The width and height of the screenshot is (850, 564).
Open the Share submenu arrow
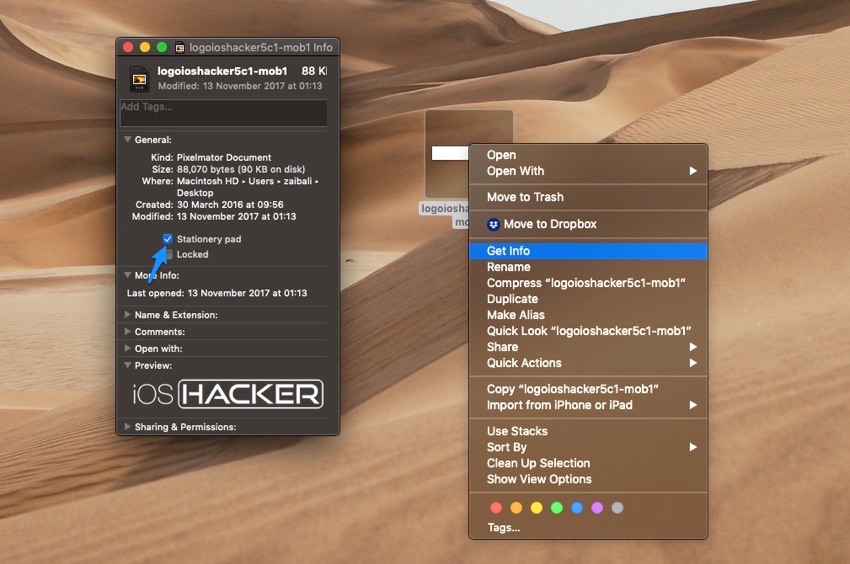coord(693,347)
